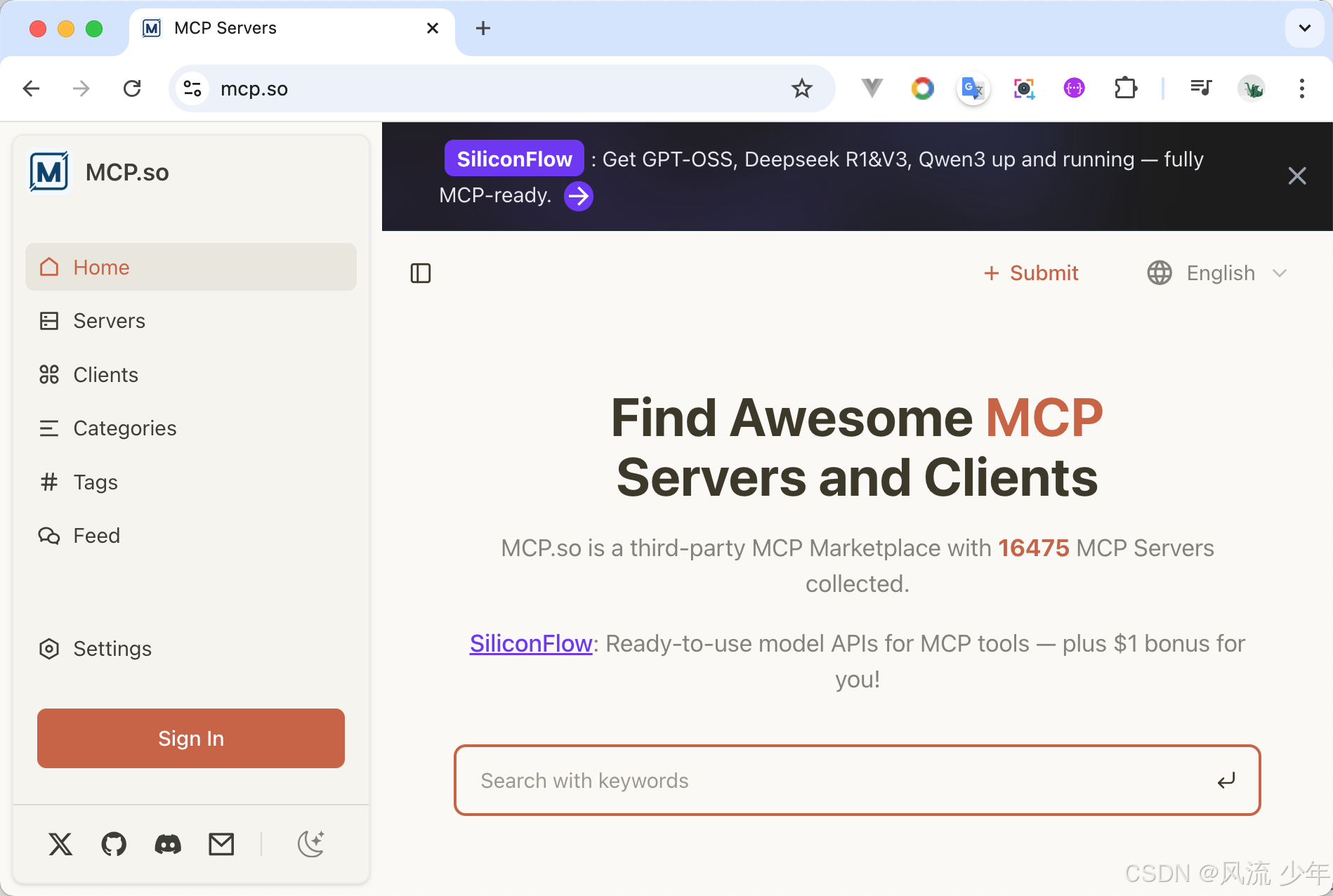Open the purple round extension
This screenshot has width=1333, height=896.
click(x=1075, y=88)
